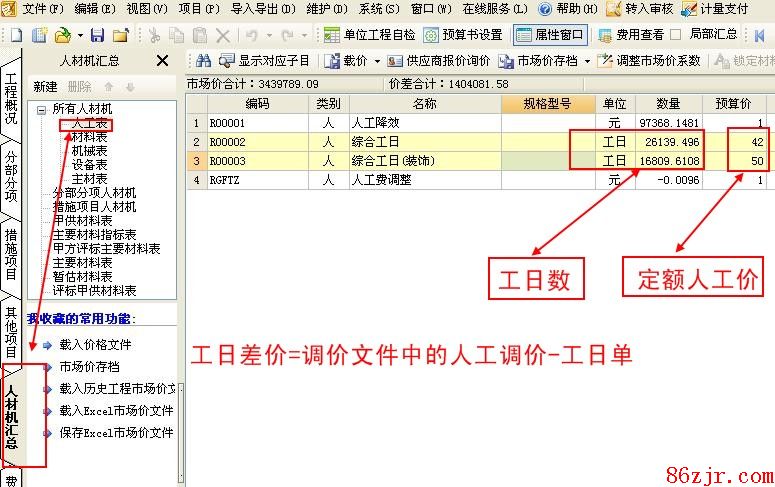Click 显示对应子目 toolbar button
Screen dimensions: 775x487
point(264,61)
